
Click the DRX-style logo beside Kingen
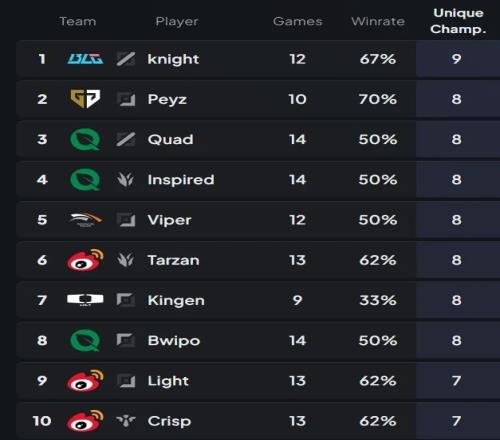tap(85, 300)
